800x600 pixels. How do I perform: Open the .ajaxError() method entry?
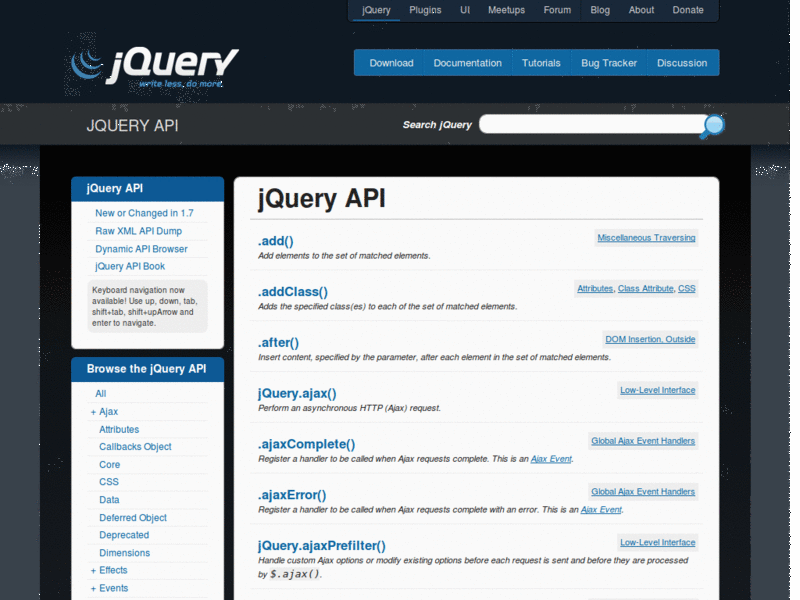click(x=292, y=495)
